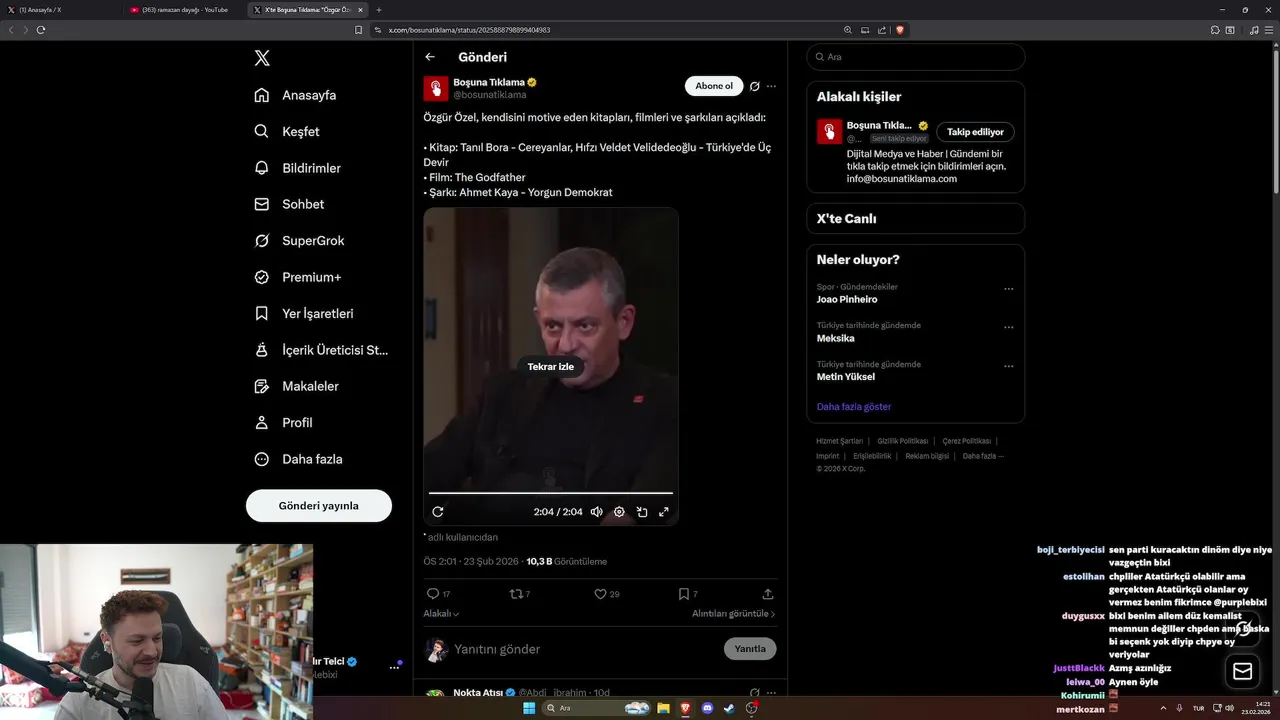This screenshot has width=1280, height=720.
Task: Click Tekrar izle on the video
Action: click(551, 366)
